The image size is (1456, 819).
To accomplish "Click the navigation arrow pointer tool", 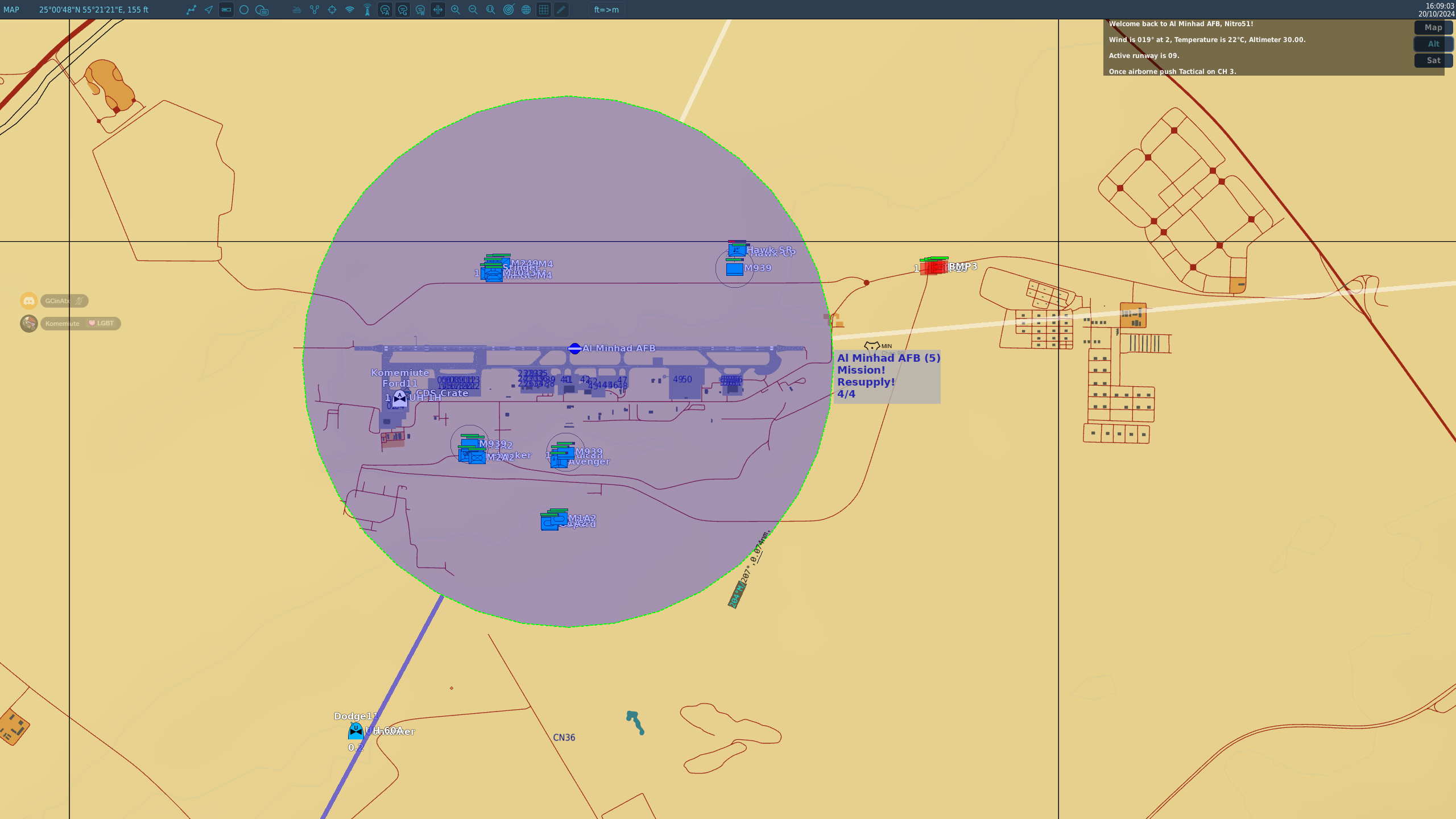I will pos(209,10).
